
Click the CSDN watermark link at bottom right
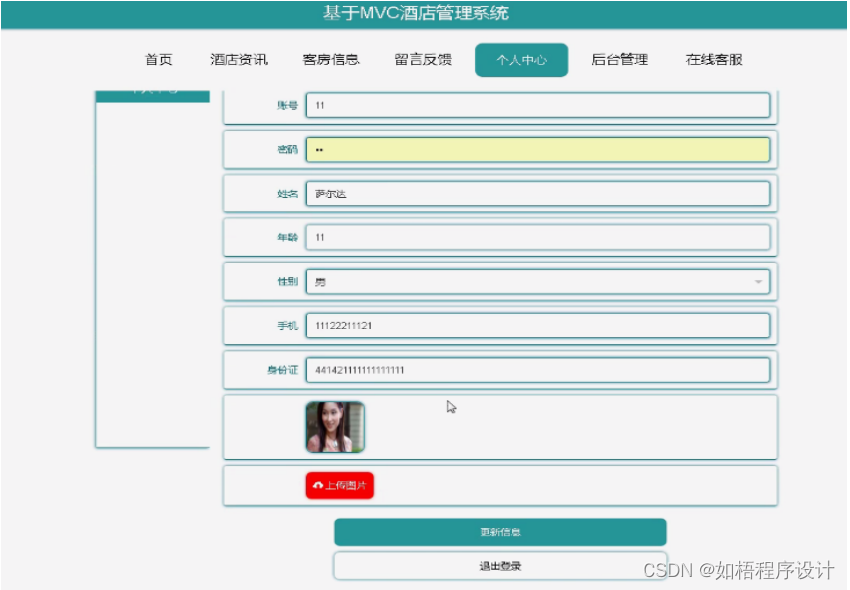click(738, 567)
